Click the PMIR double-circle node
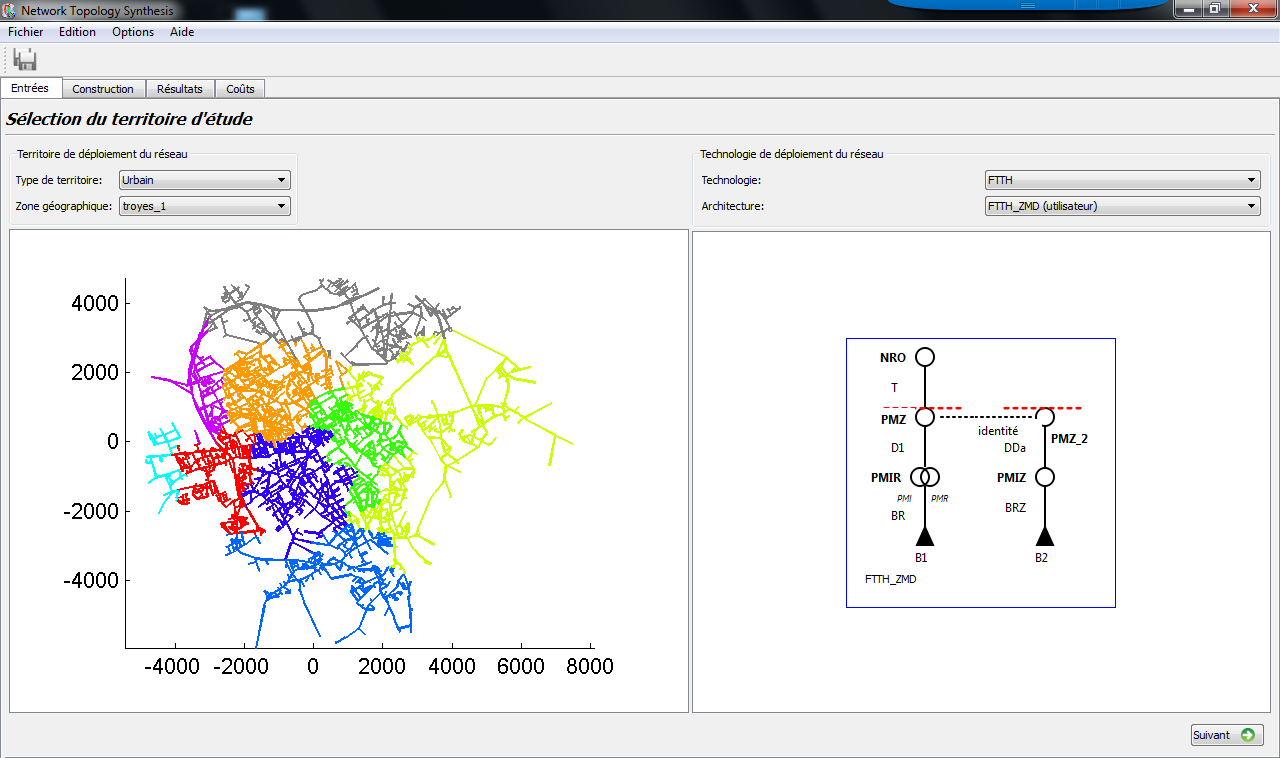This screenshot has width=1280, height=758. click(925, 477)
